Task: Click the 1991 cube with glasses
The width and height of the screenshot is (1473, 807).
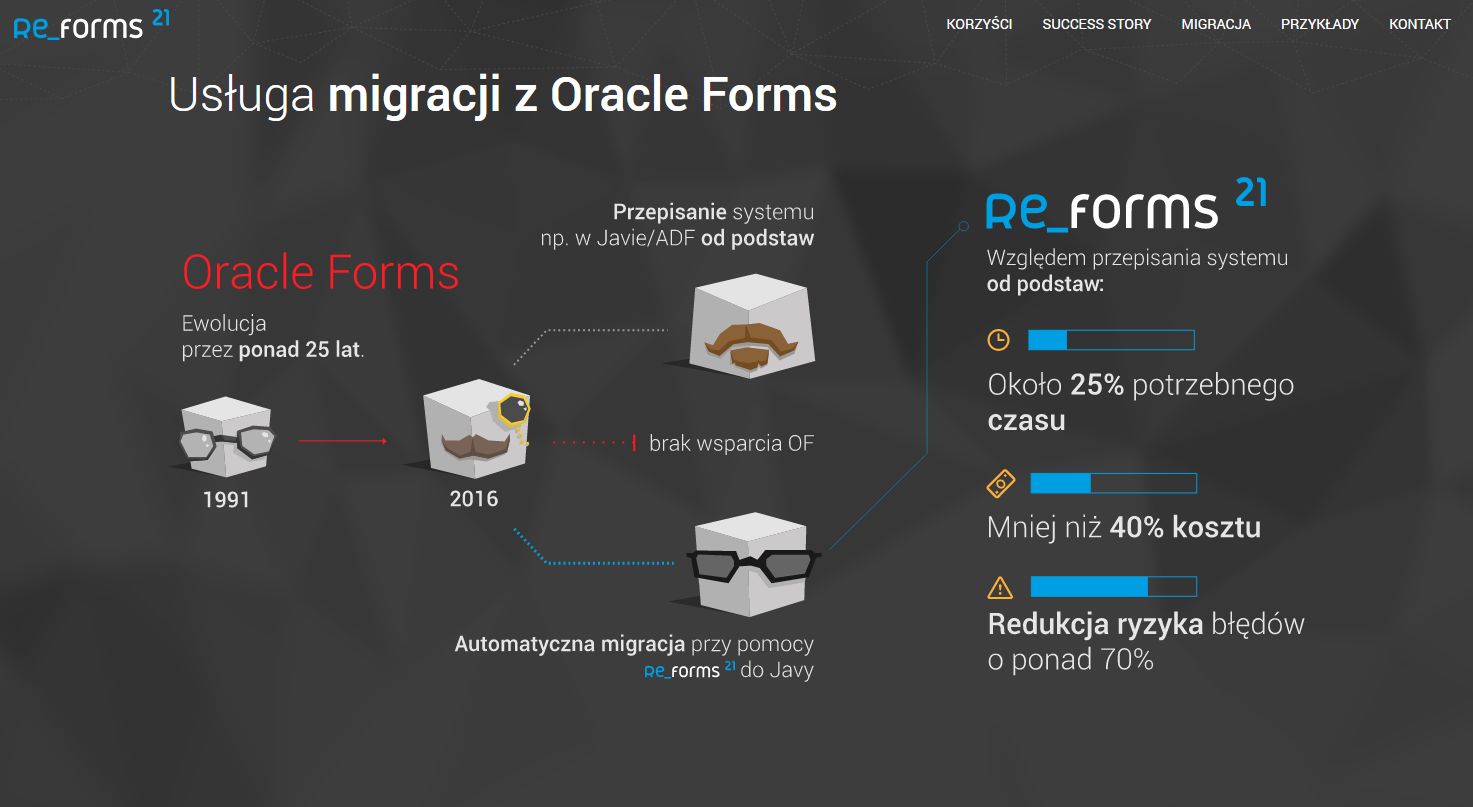Action: tap(226, 437)
